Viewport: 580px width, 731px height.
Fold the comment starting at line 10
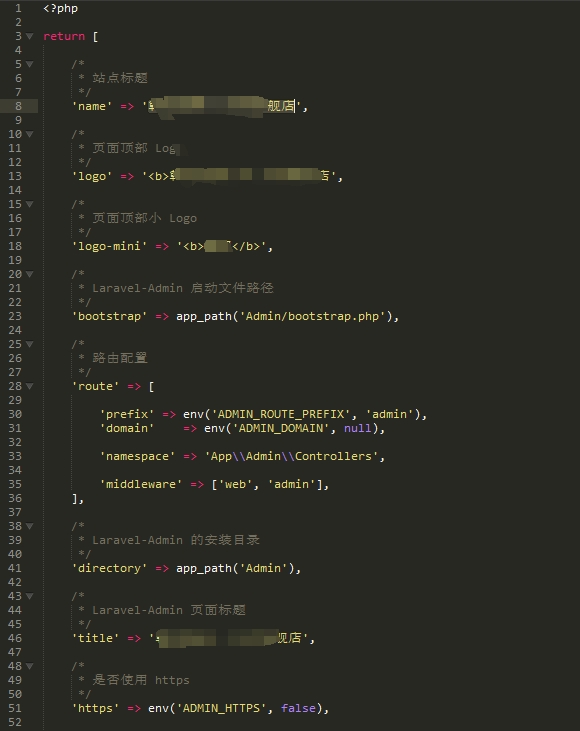tap(30, 134)
